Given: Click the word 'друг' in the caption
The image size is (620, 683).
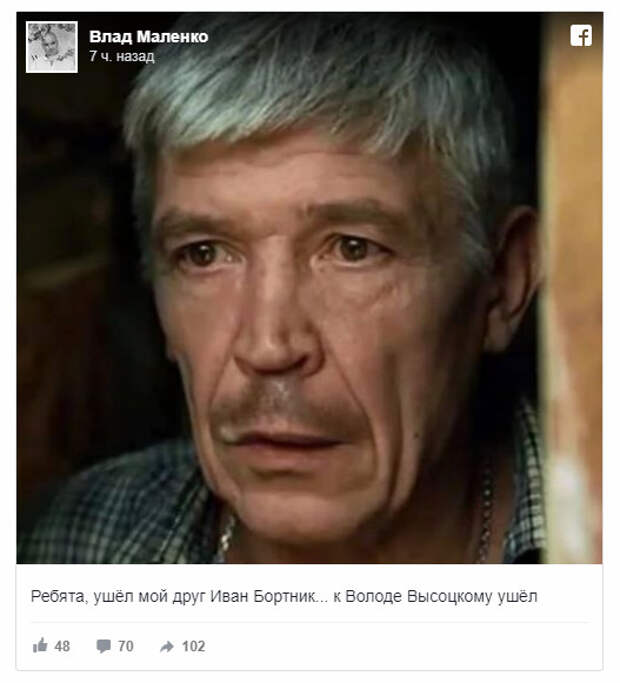Looking at the screenshot, I should pyautogui.click(x=189, y=597).
